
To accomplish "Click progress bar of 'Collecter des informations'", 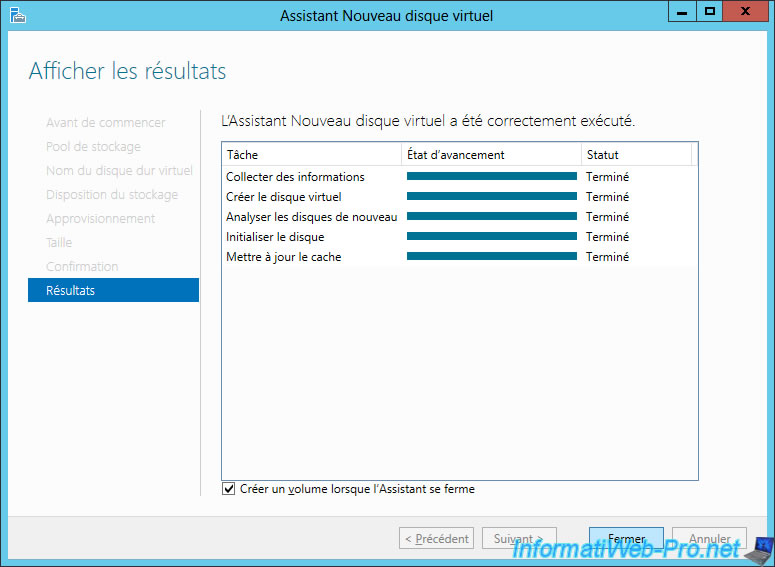I will pyautogui.click(x=492, y=176).
